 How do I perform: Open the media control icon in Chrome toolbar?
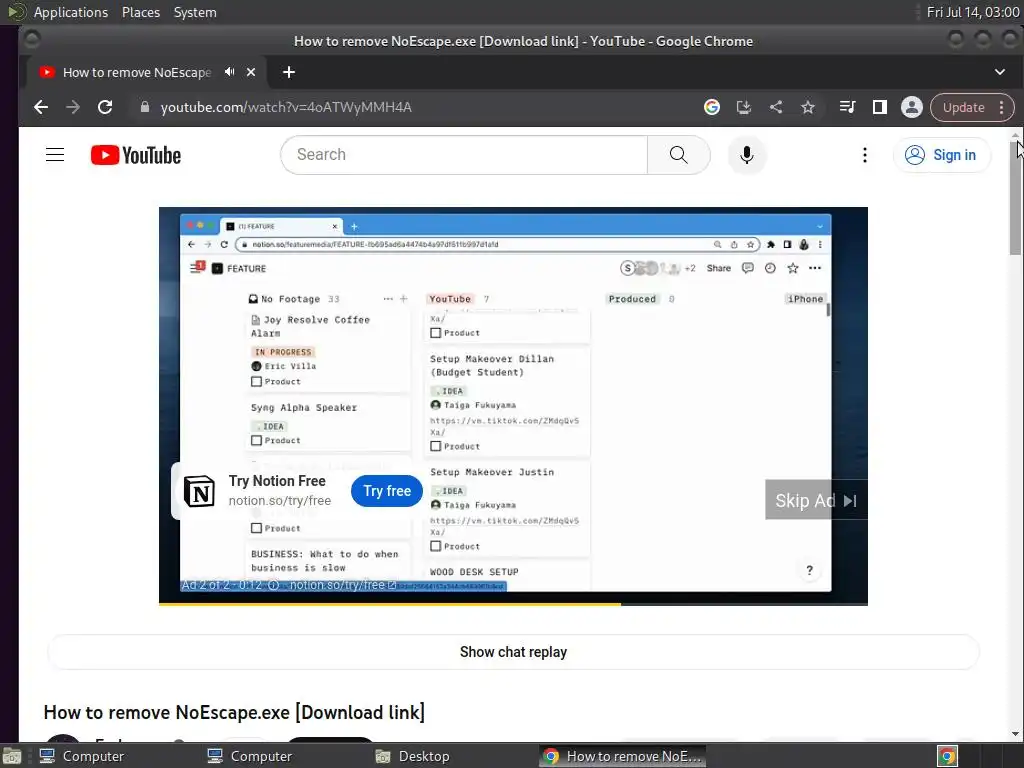(x=847, y=107)
